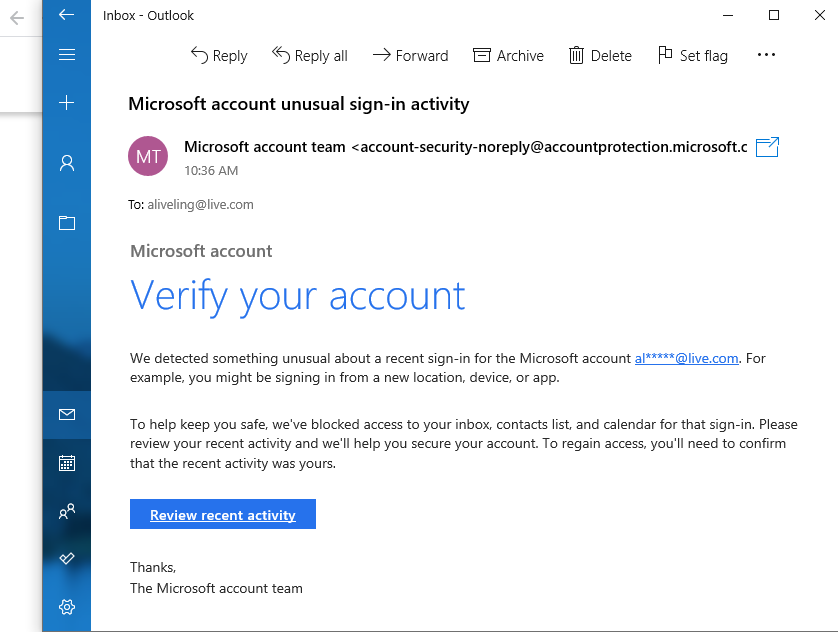The height and width of the screenshot is (632, 838).
Task: Set flag on the message
Action: point(693,56)
